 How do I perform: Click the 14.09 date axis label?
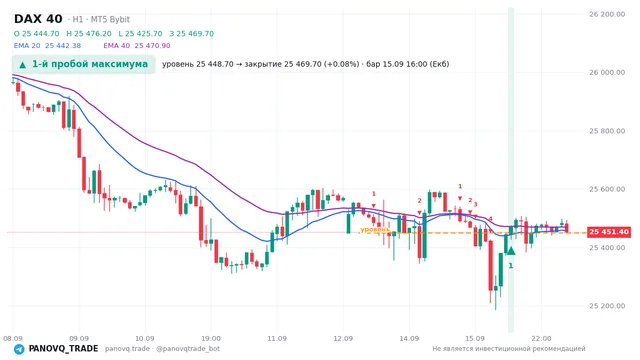[409, 338]
